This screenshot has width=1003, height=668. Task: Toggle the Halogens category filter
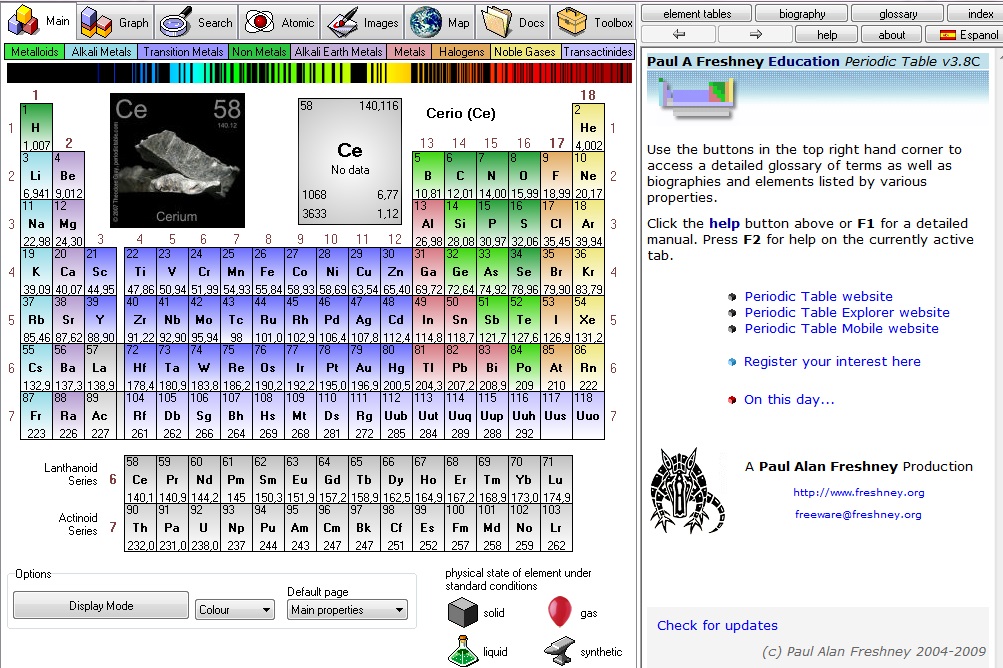coord(461,52)
